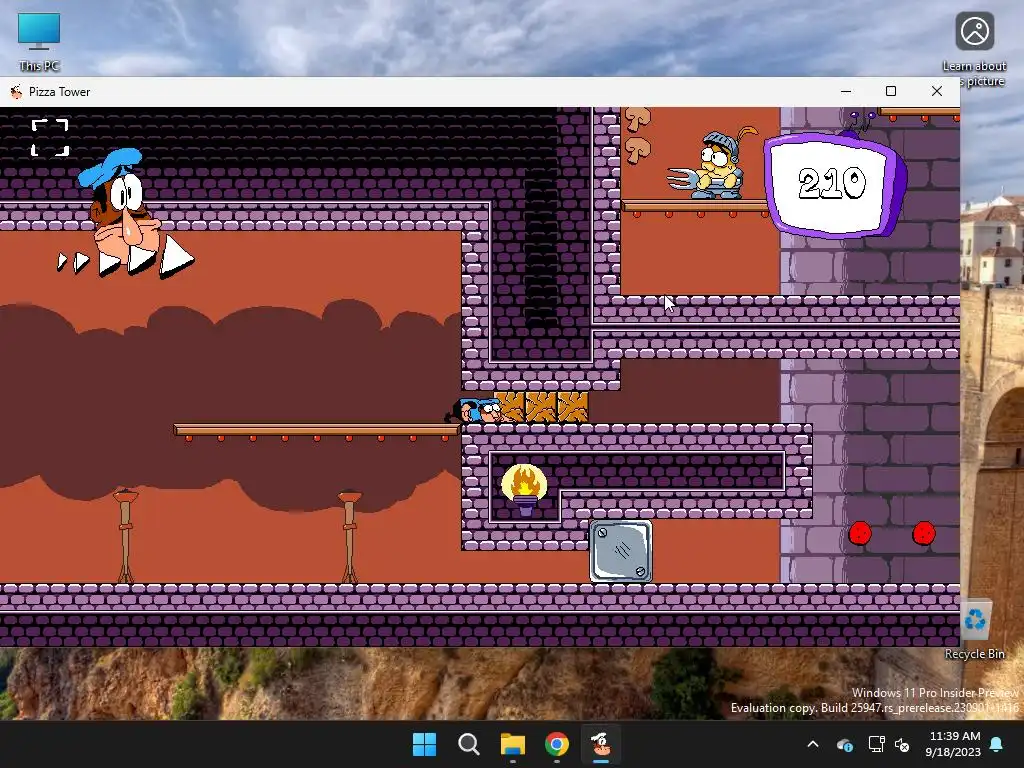
Task: Click the right wooden support pole
Action: coord(349,536)
